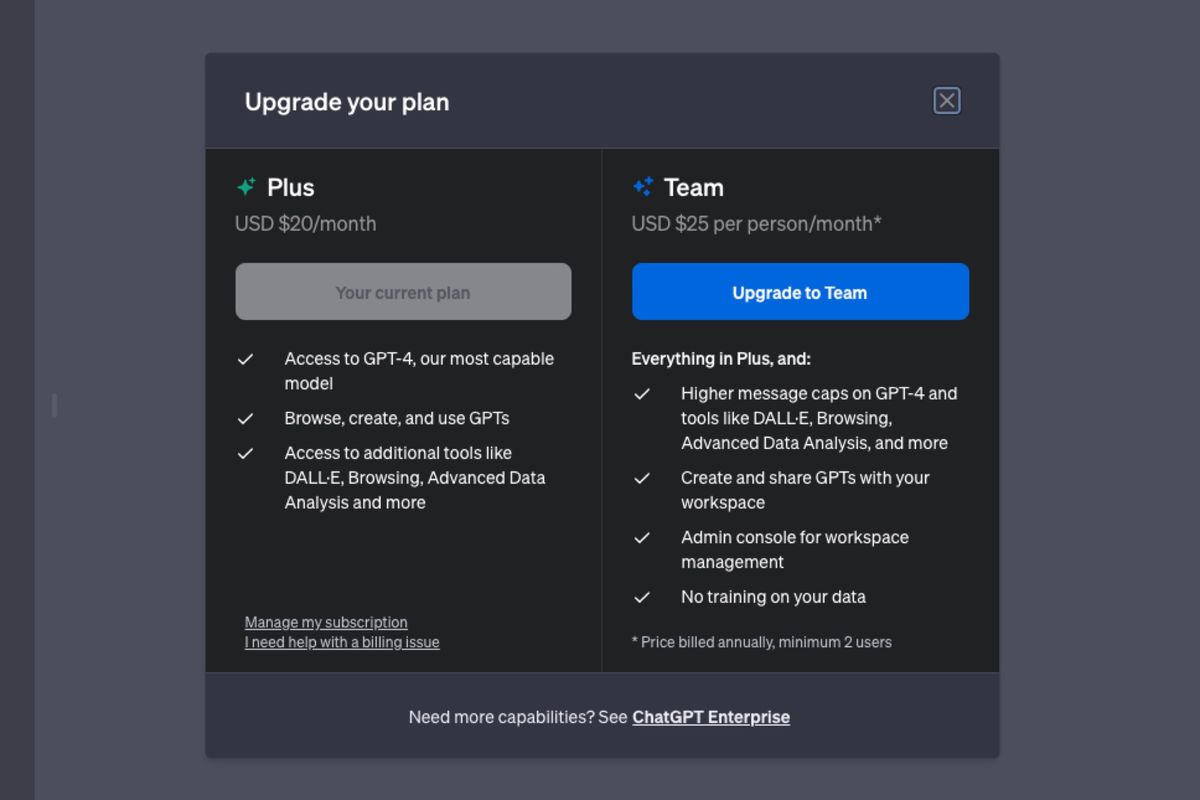Open the billing issue help link
Viewport: 1200px width, 800px height.
(342, 642)
